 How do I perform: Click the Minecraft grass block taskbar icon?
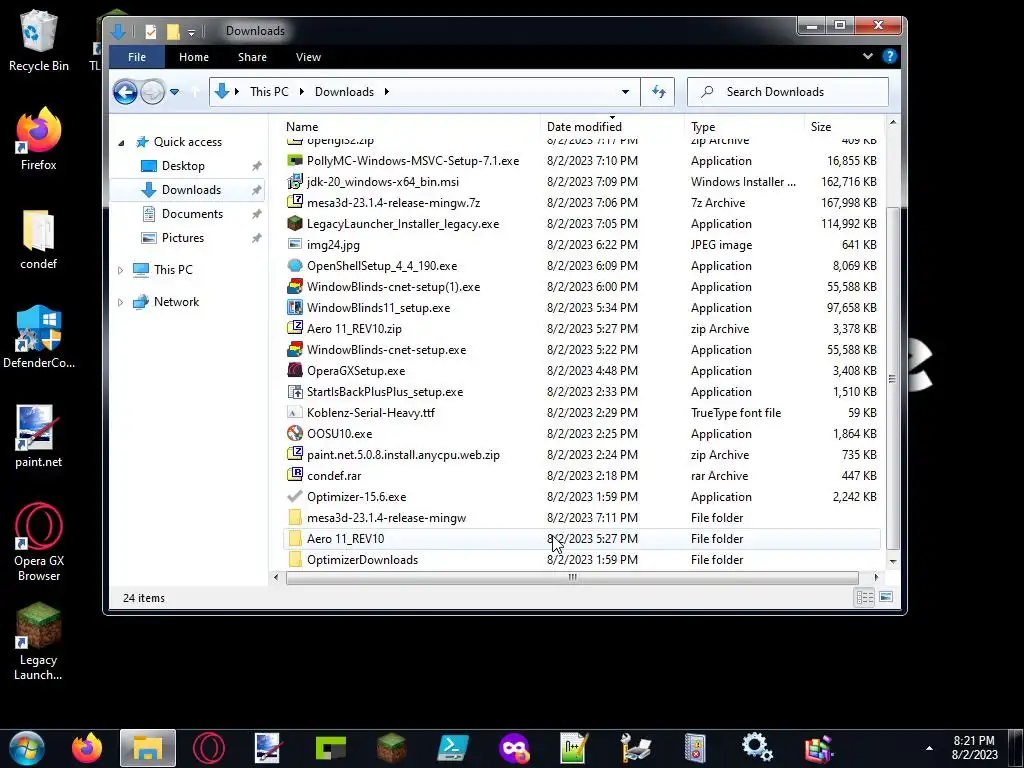click(x=391, y=748)
